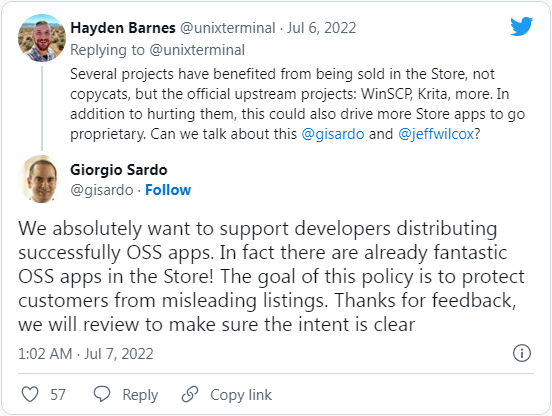The height and width of the screenshot is (416, 552).
Task: Open the @gisardo handle under Giorgio Sardo
Action: click(102, 190)
